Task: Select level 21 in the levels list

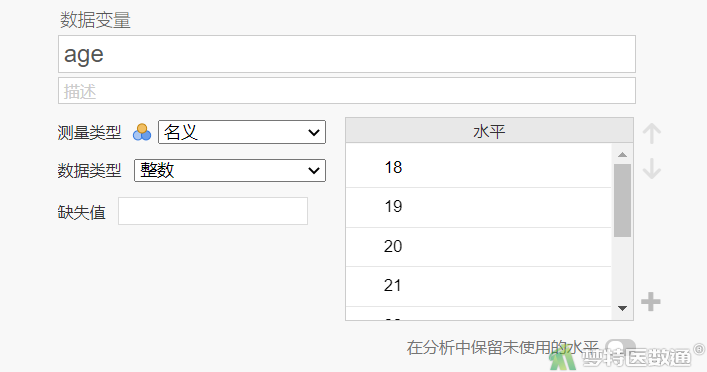Action: click(478, 286)
